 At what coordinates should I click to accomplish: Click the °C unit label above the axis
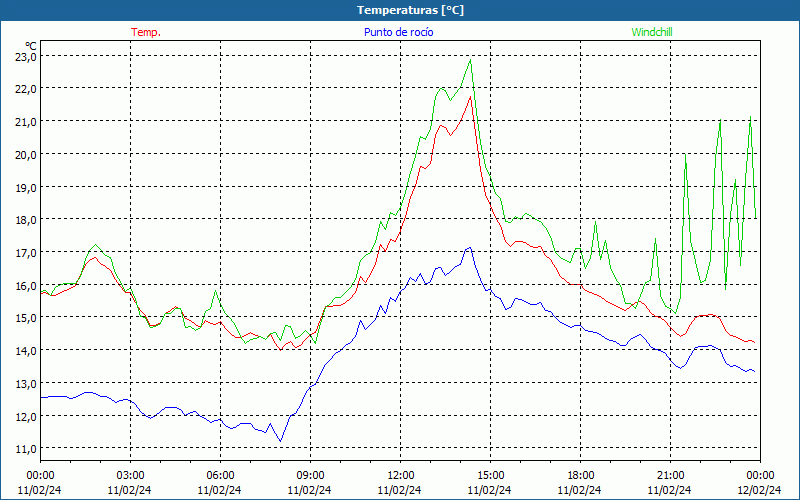point(31,45)
